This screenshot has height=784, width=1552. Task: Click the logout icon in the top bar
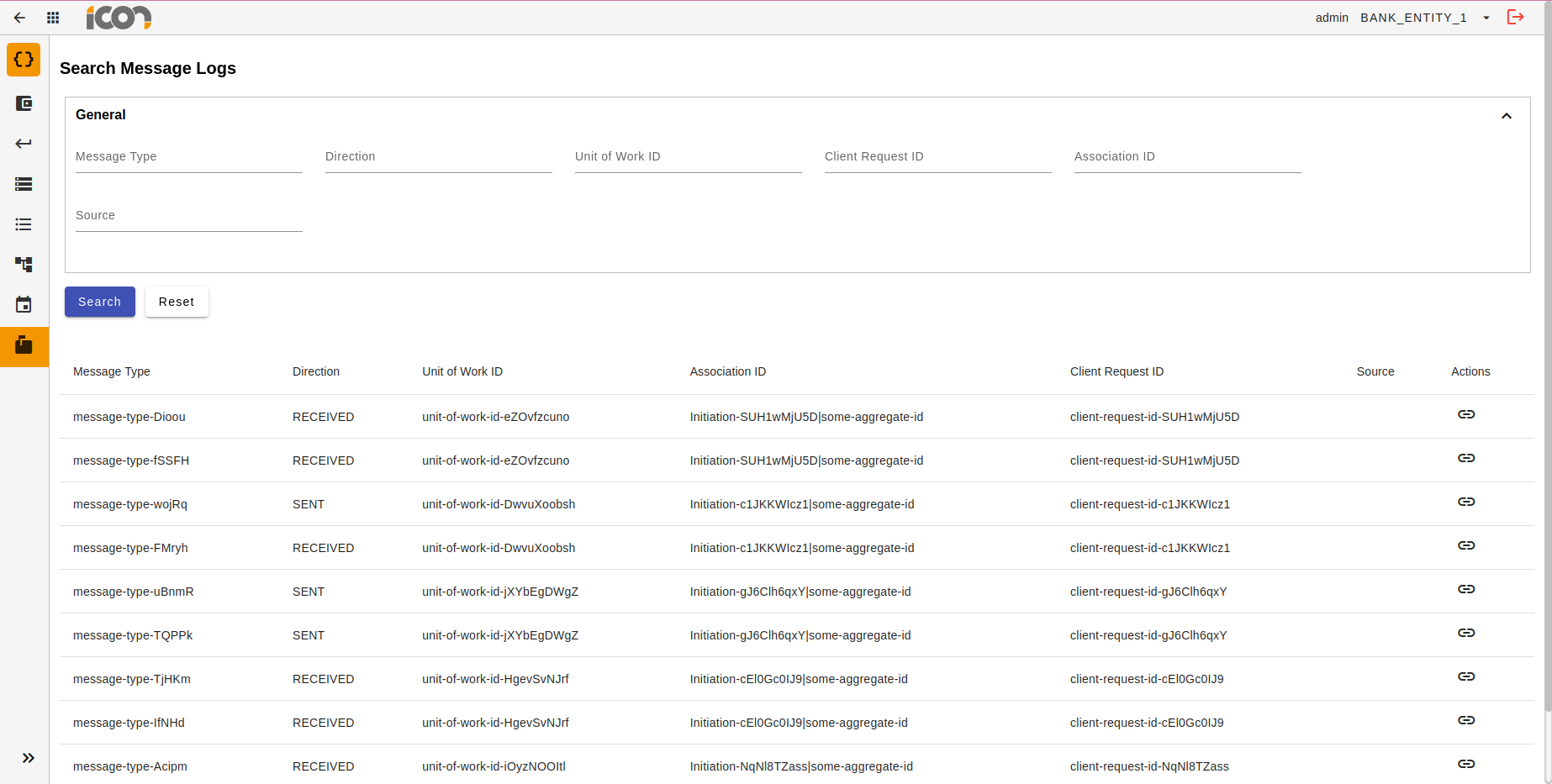click(1516, 17)
